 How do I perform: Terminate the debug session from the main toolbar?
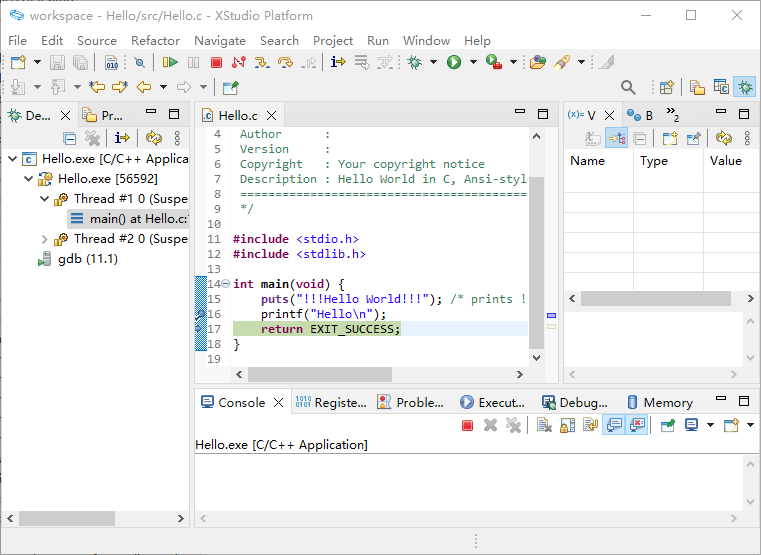216,62
